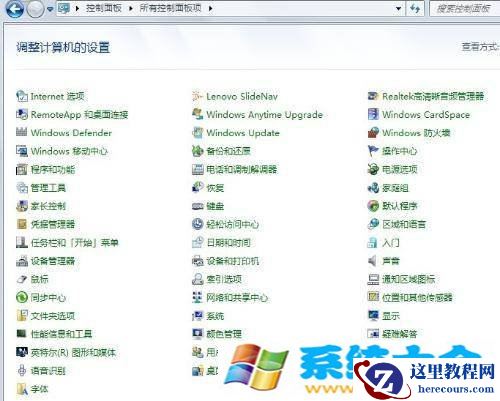Open Windows Defender icon
Image resolution: width=500 pixels, height=401 pixels.
[22, 132]
